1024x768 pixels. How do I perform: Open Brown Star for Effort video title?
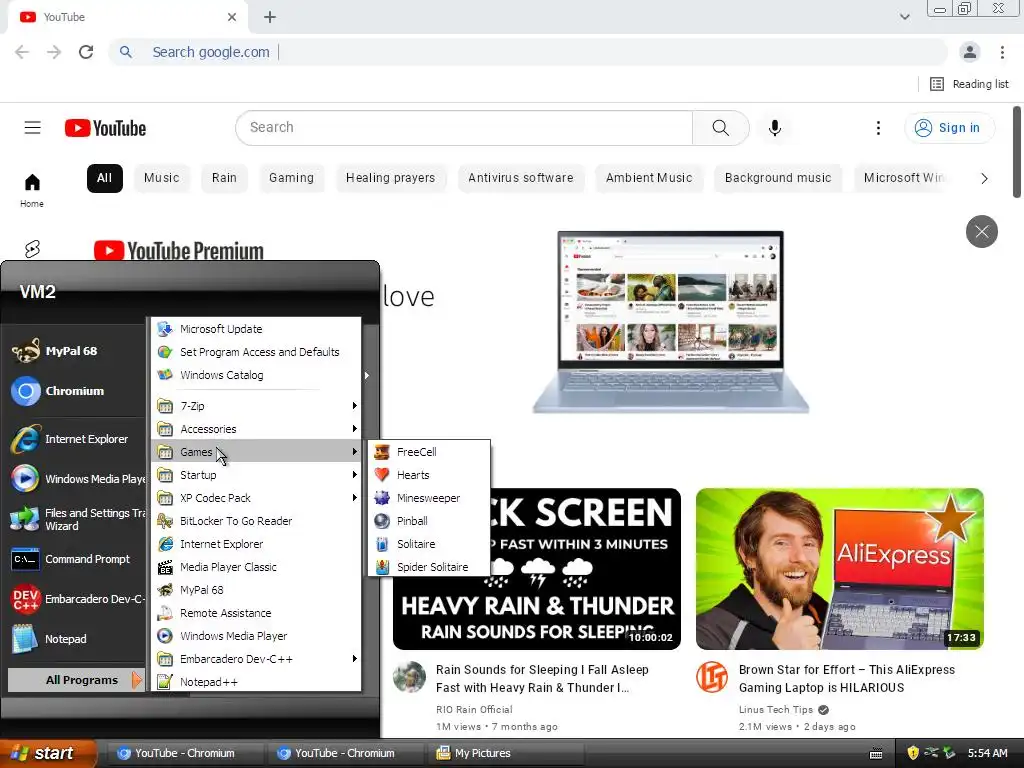pyautogui.click(x=846, y=679)
